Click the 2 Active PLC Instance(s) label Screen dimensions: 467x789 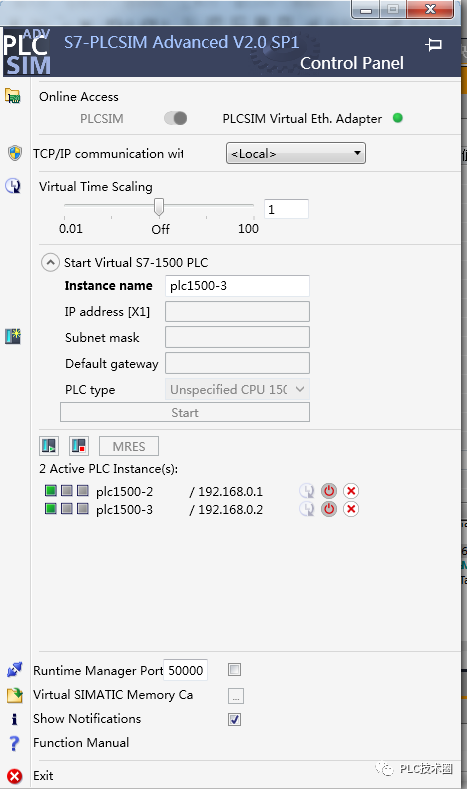(108, 468)
